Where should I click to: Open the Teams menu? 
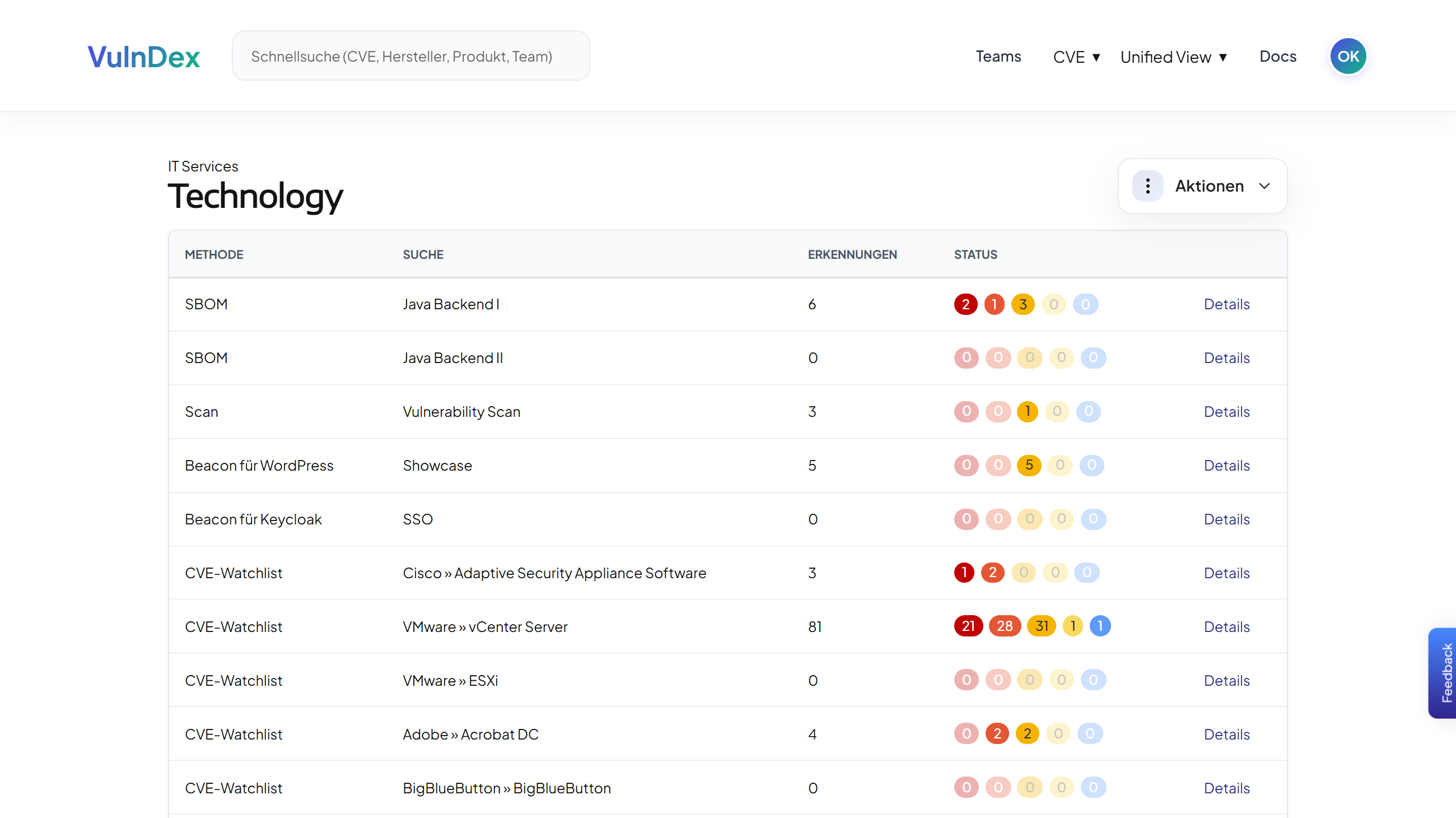coord(998,56)
